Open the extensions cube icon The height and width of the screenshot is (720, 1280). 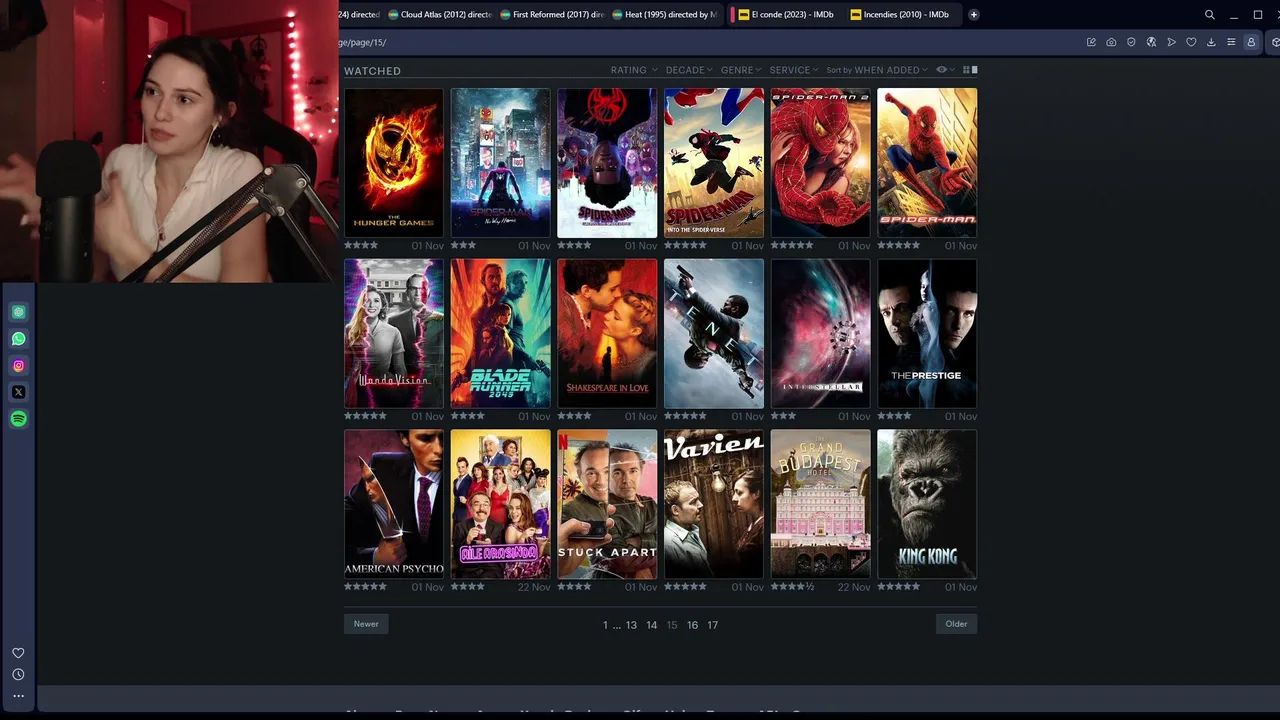[x=1275, y=42]
